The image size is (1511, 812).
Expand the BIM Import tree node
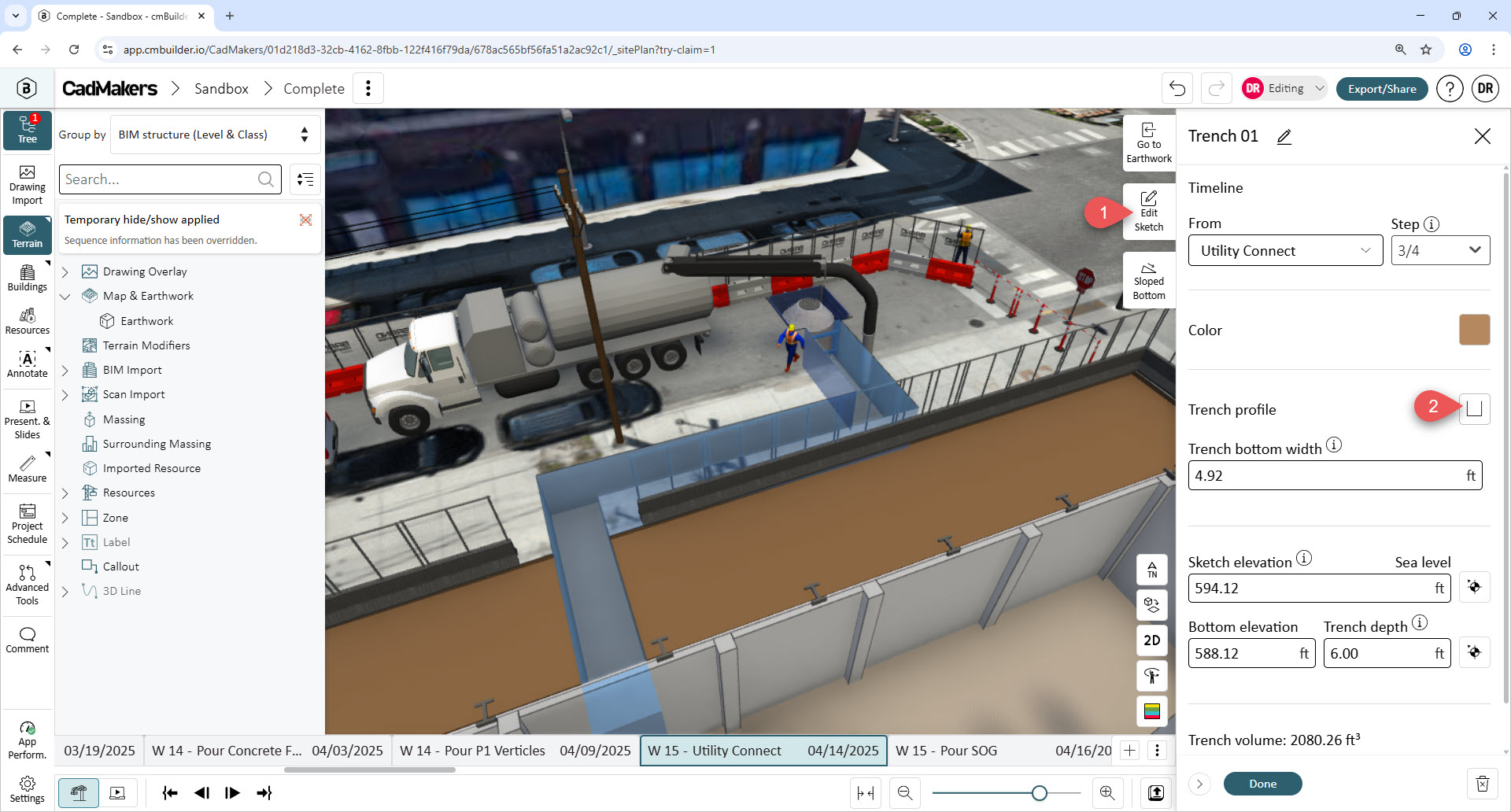point(65,370)
